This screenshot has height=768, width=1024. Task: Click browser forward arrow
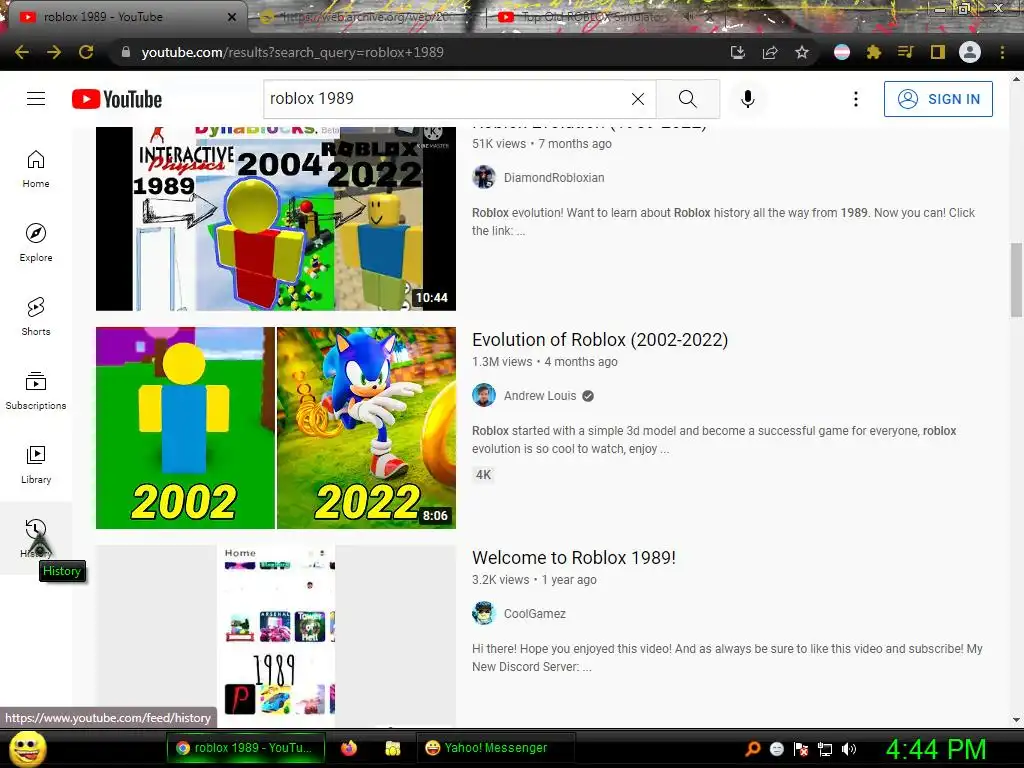(54, 52)
